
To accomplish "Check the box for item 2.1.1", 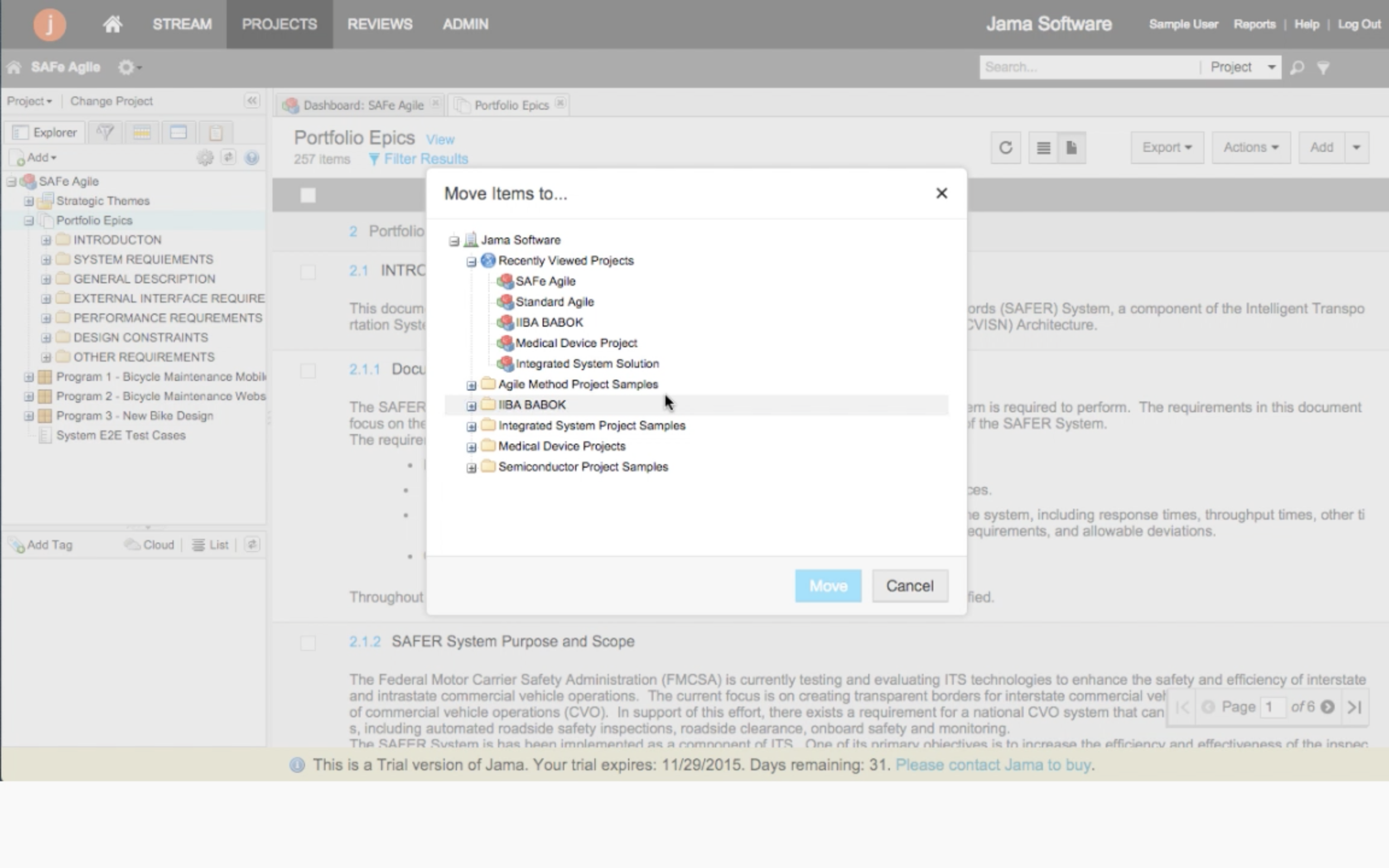I will pyautogui.click(x=308, y=371).
